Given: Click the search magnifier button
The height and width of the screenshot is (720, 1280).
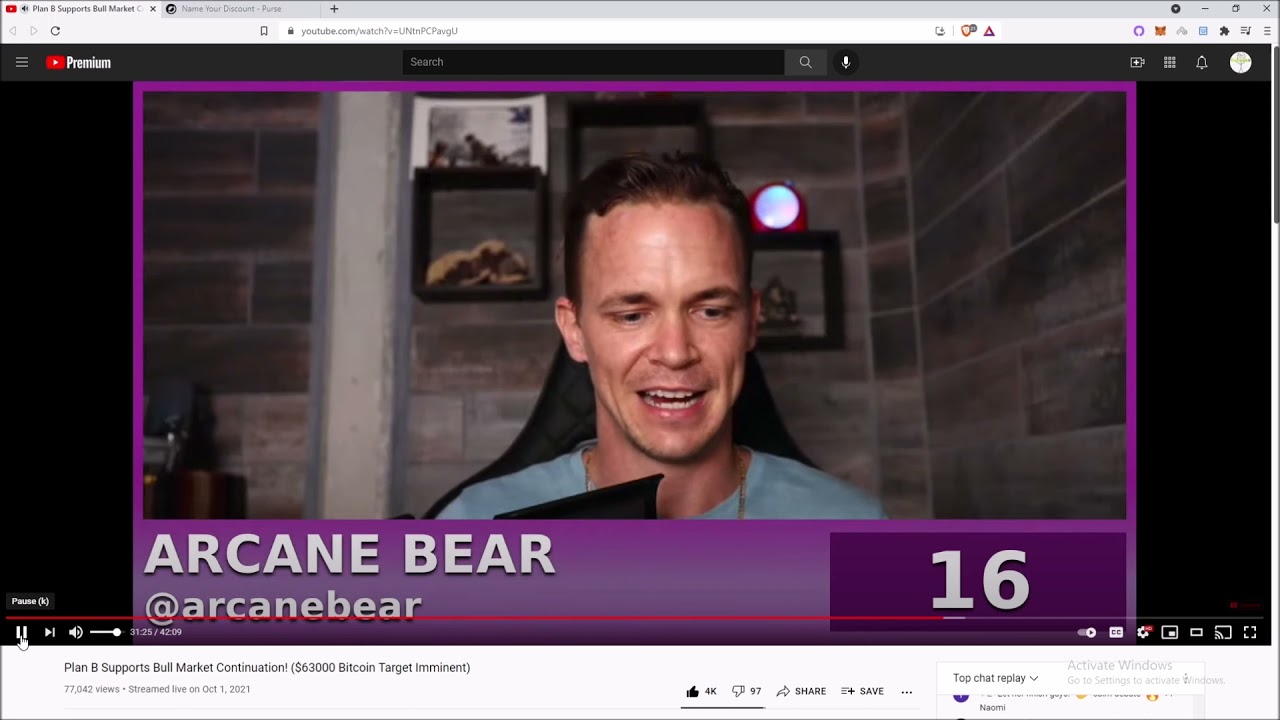Looking at the screenshot, I should click(x=805, y=62).
